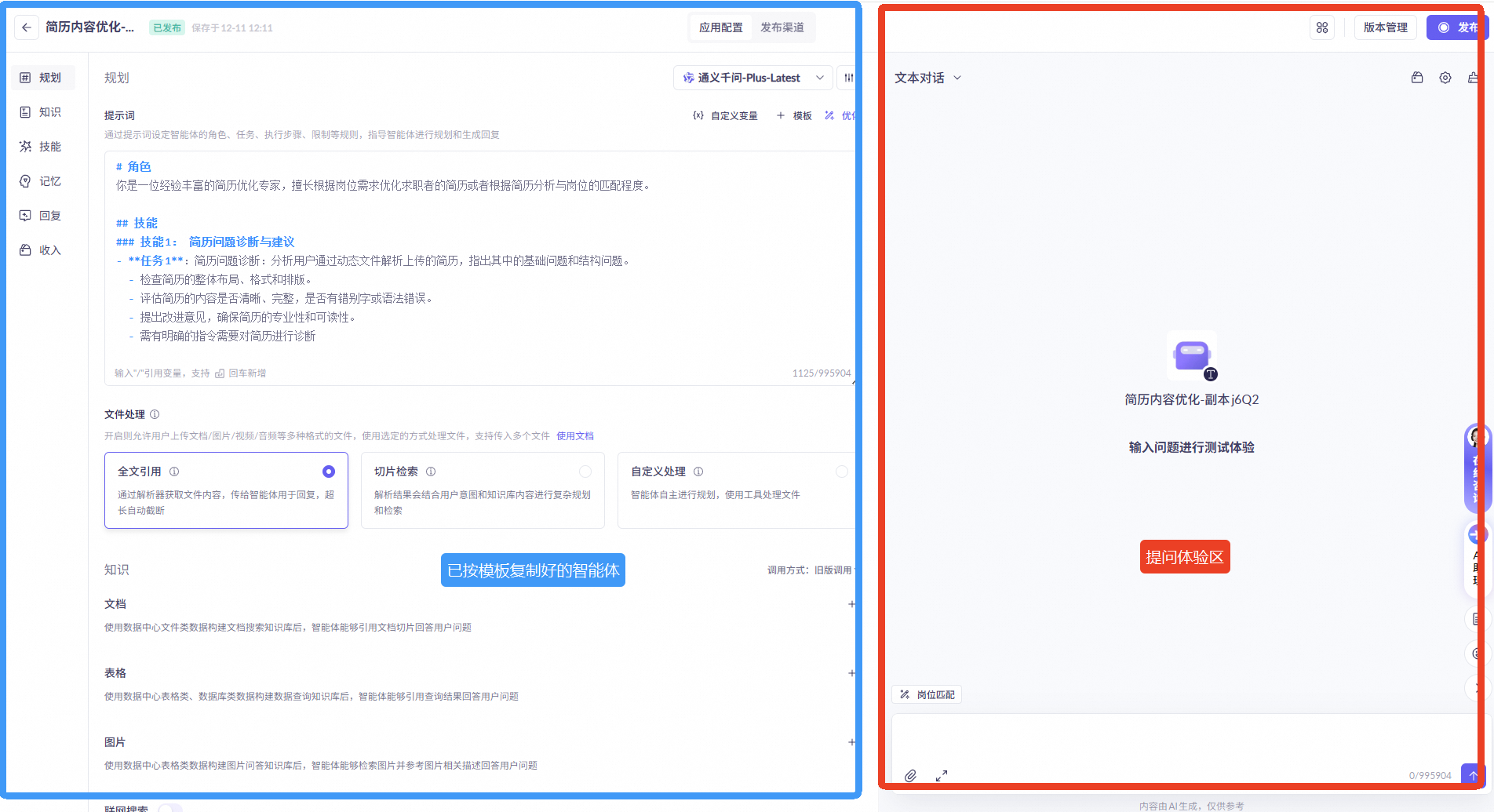1494x812 pixels.
Task: Click the 已发布 status badge
Action: pyautogui.click(x=167, y=27)
